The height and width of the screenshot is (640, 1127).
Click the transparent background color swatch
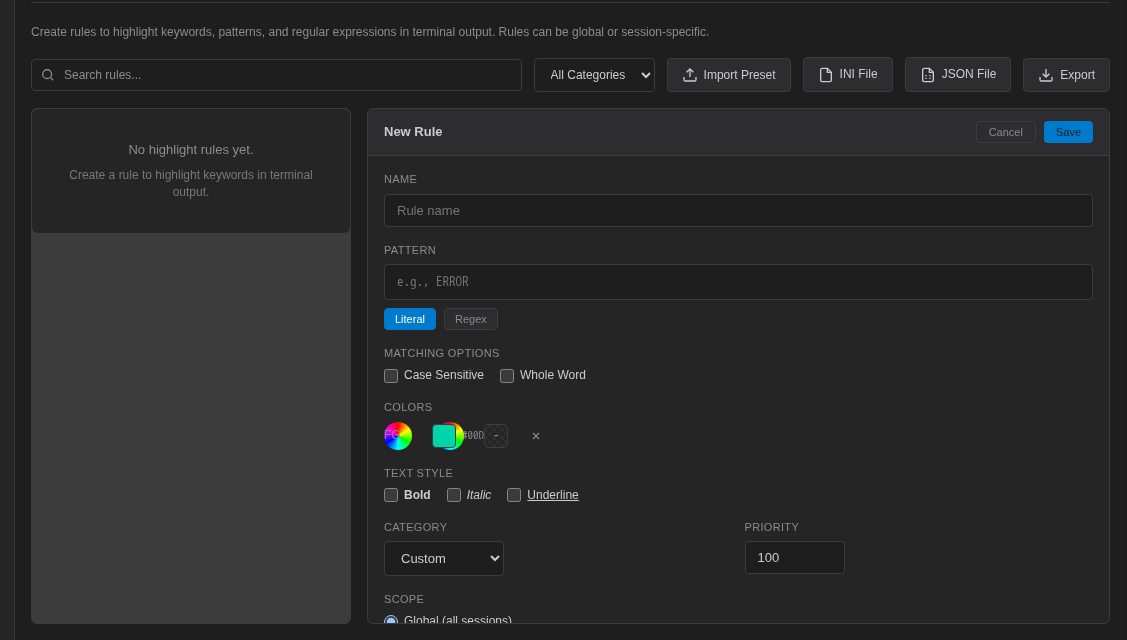[x=496, y=436]
